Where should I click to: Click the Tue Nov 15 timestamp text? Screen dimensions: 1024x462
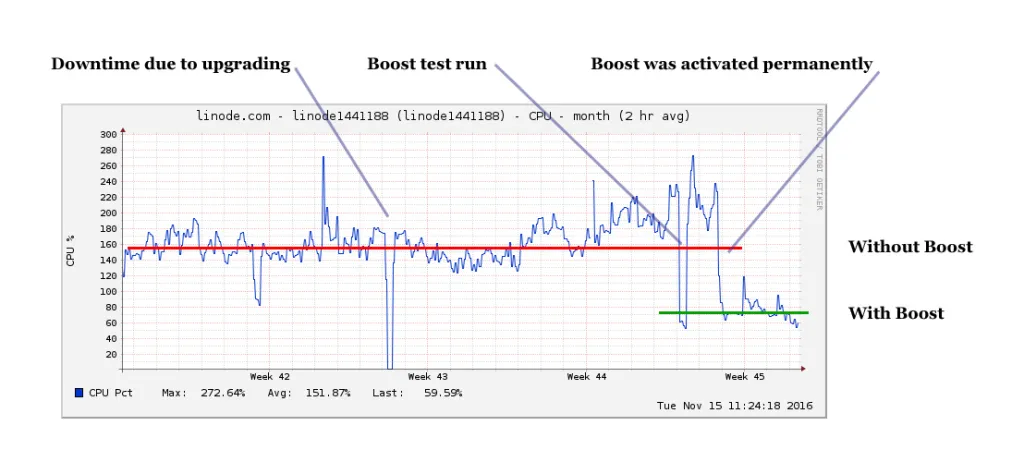point(734,406)
